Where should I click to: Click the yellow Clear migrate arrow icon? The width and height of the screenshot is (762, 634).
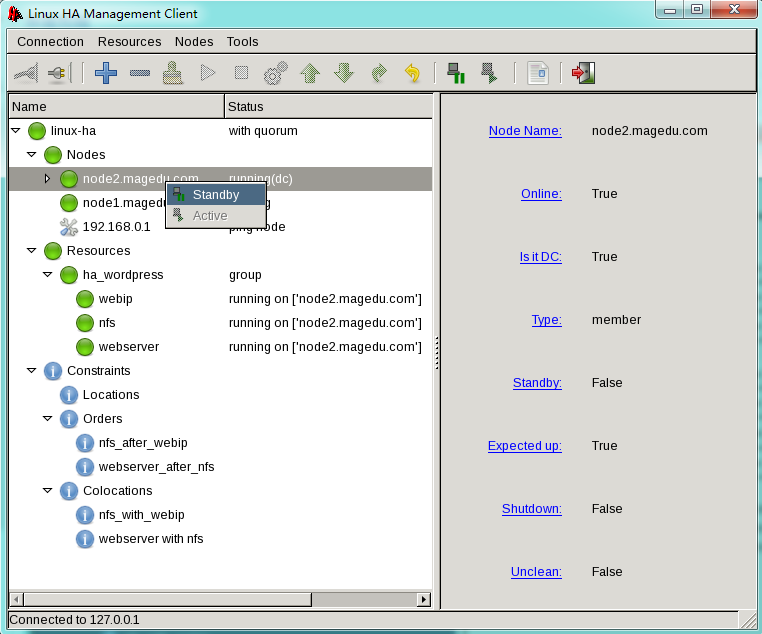click(412, 73)
